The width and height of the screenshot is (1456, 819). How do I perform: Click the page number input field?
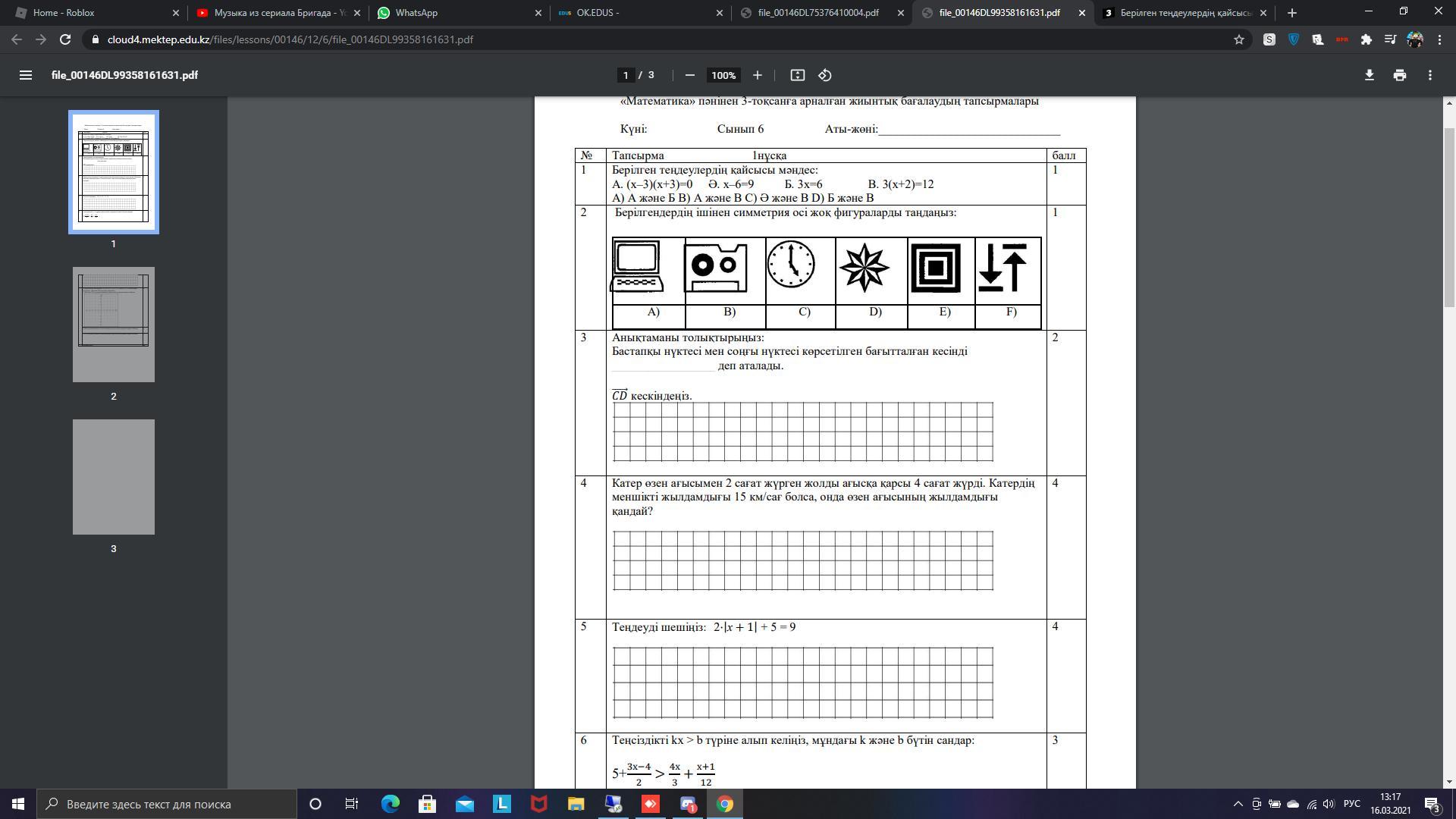[625, 75]
